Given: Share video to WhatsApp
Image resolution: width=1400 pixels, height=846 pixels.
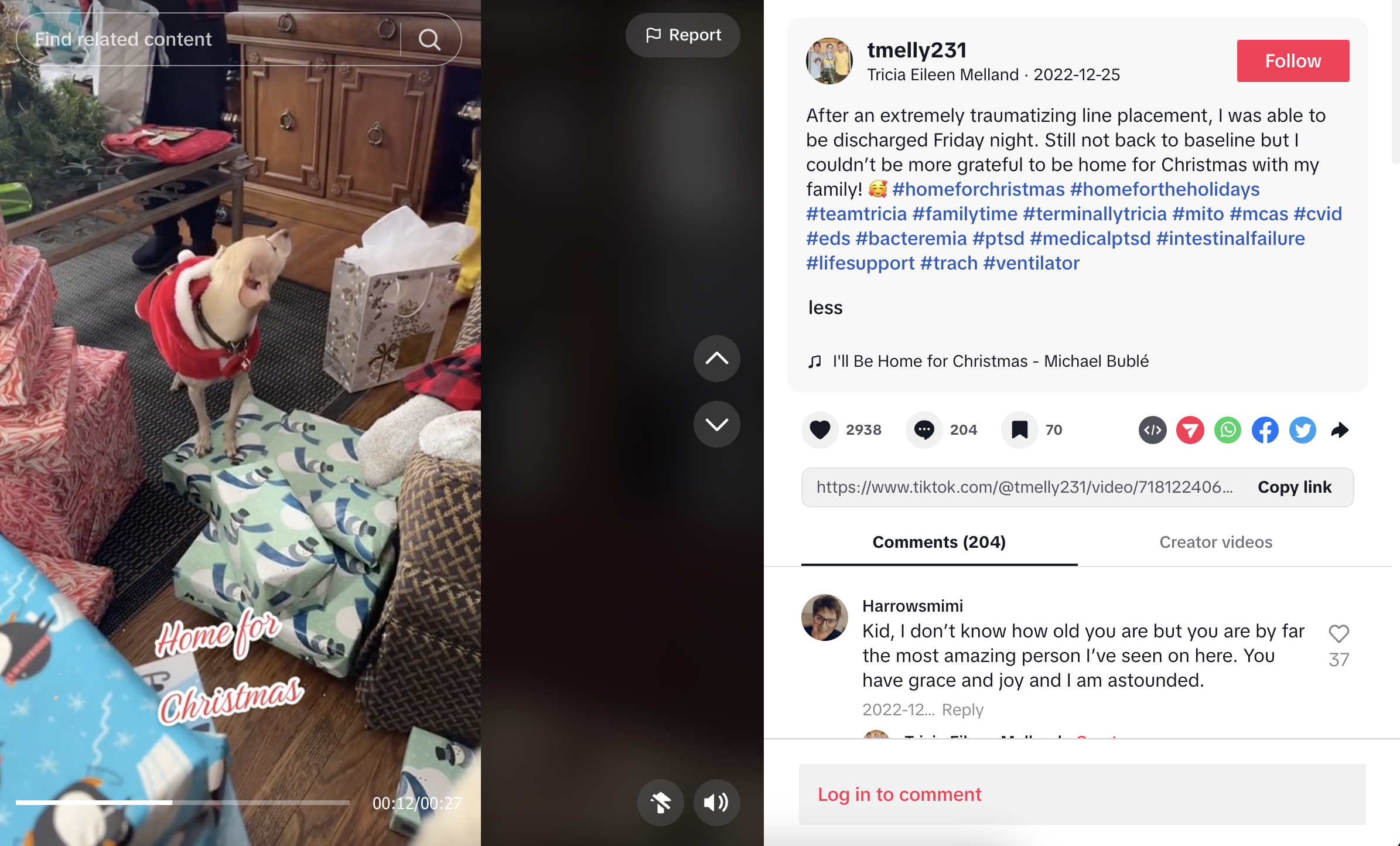Looking at the screenshot, I should point(1227,430).
